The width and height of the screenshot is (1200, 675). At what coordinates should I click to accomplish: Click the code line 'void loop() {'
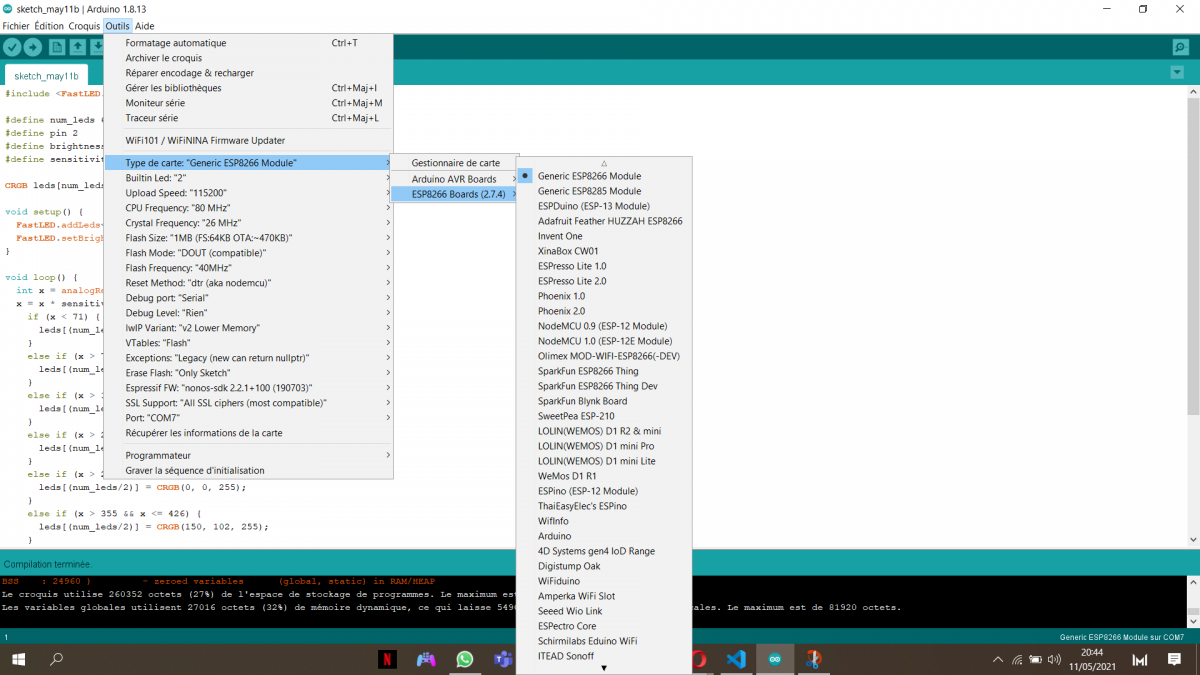(41, 277)
